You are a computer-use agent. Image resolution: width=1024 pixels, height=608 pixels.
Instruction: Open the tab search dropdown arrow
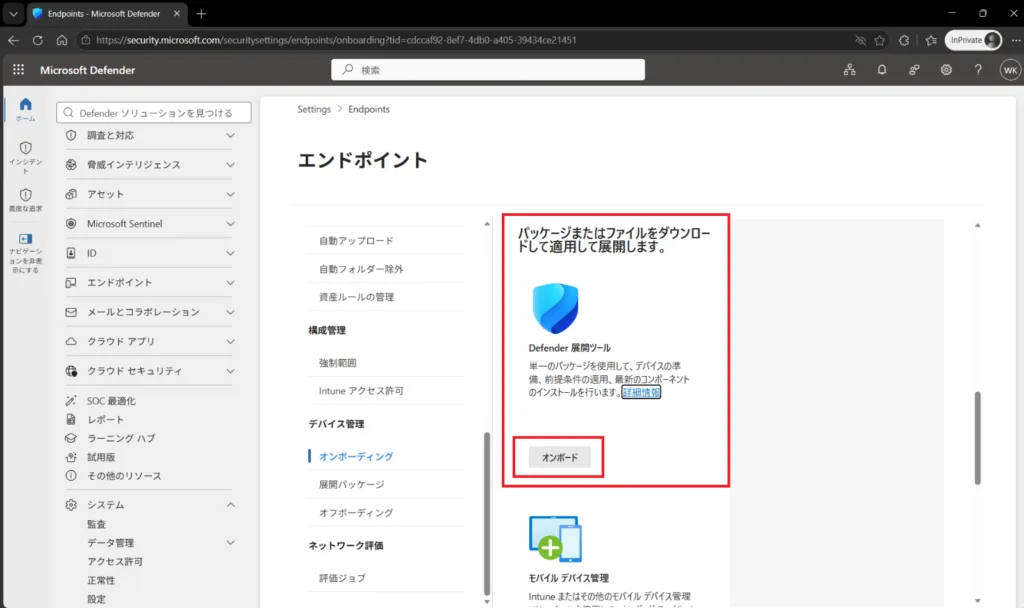coord(13,14)
